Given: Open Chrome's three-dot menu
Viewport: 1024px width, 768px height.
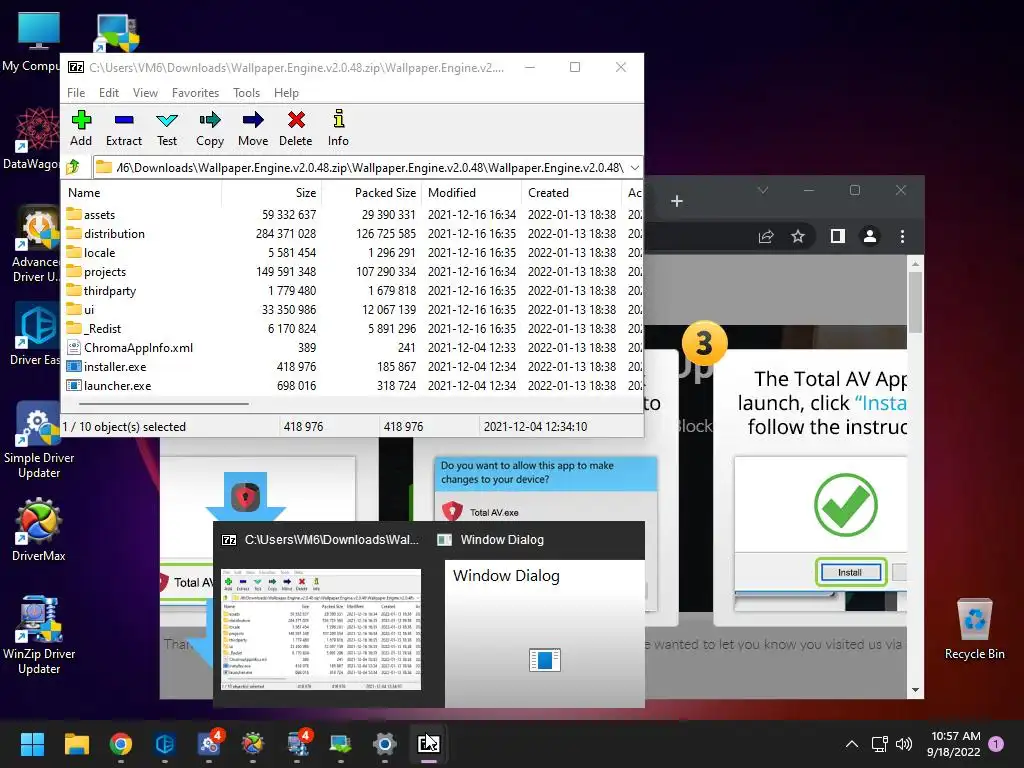Looking at the screenshot, I should (x=902, y=236).
